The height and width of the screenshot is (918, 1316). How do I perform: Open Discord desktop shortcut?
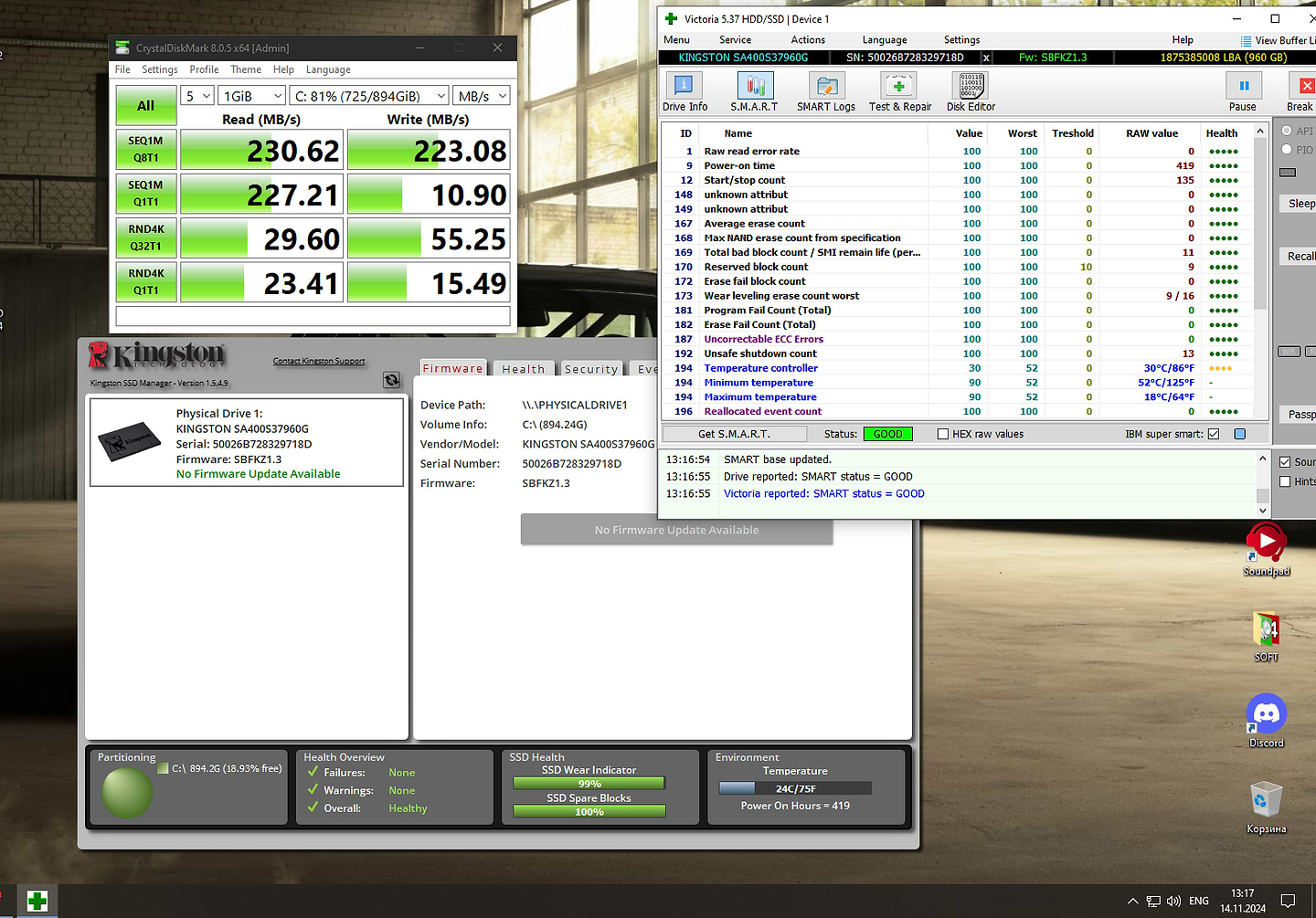tap(1266, 715)
